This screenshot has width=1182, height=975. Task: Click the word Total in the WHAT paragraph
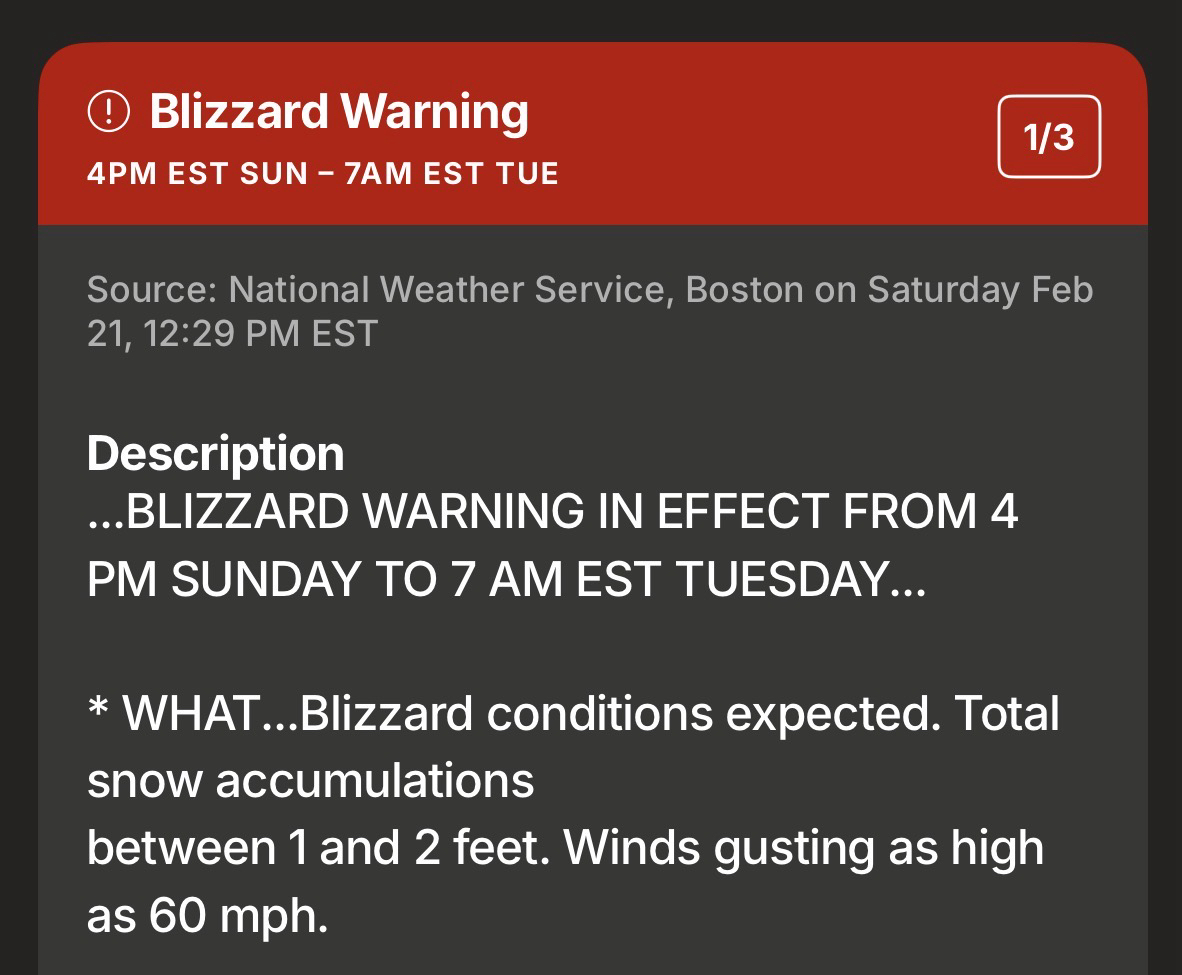[1006, 714]
